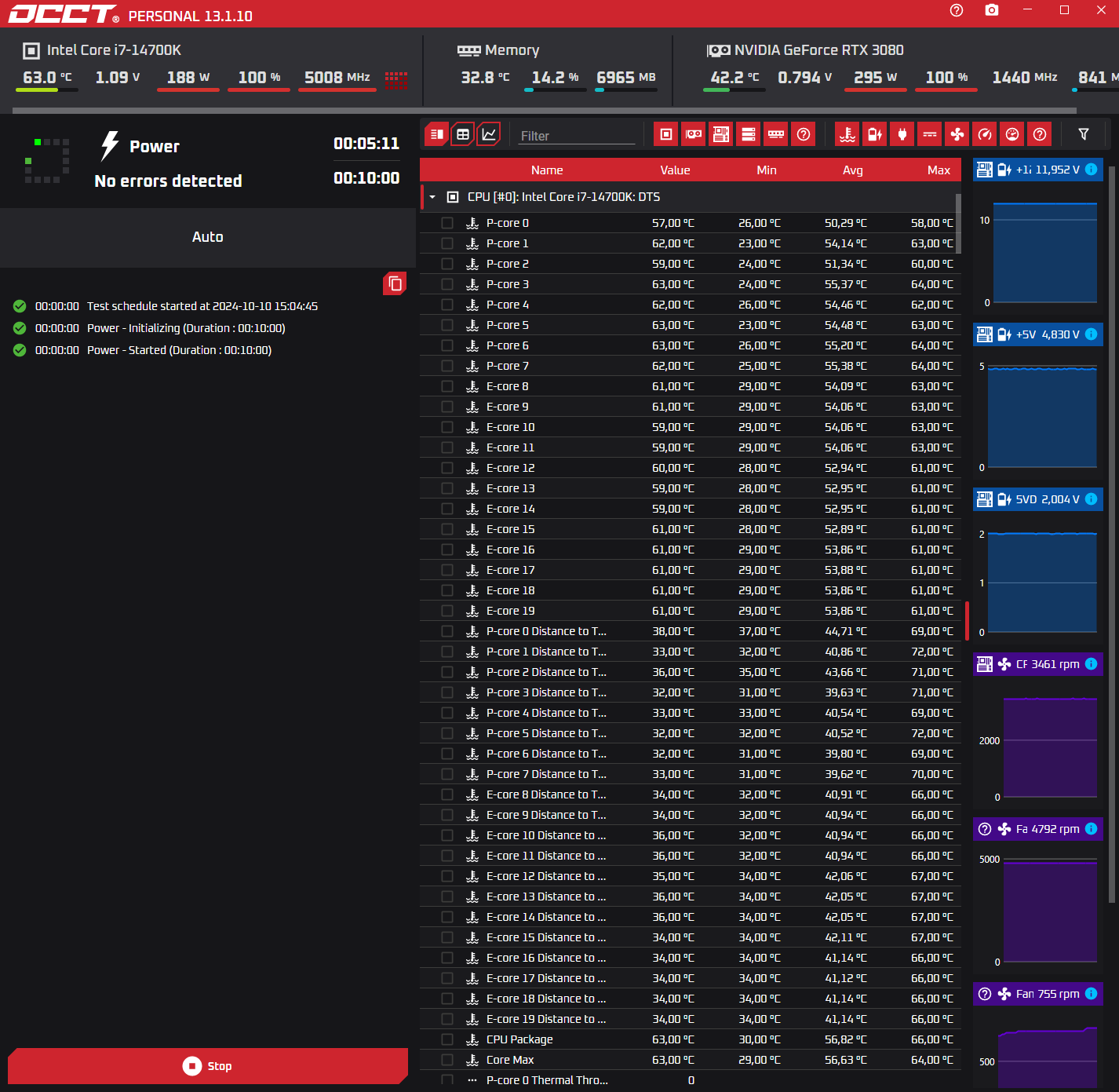Open info for the Fan 755 rpm graph
The height and width of the screenshot is (1092, 1119).
(x=1091, y=994)
